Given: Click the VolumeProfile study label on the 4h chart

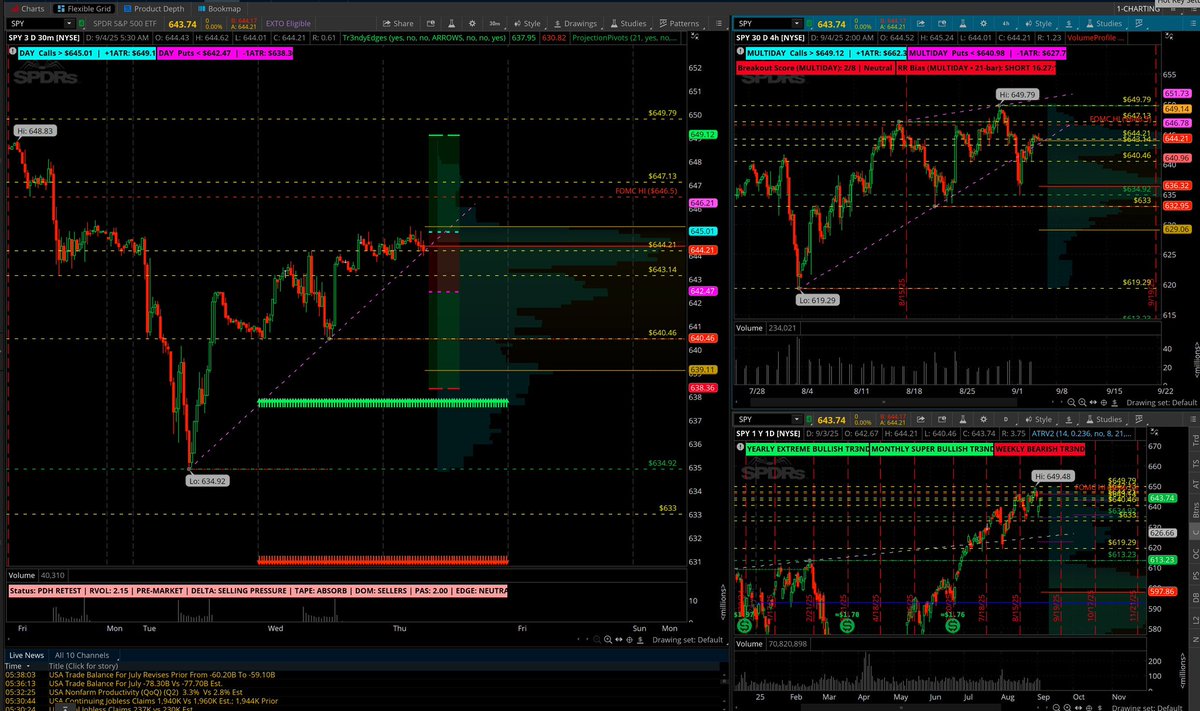Looking at the screenshot, I should click(x=1094, y=38).
